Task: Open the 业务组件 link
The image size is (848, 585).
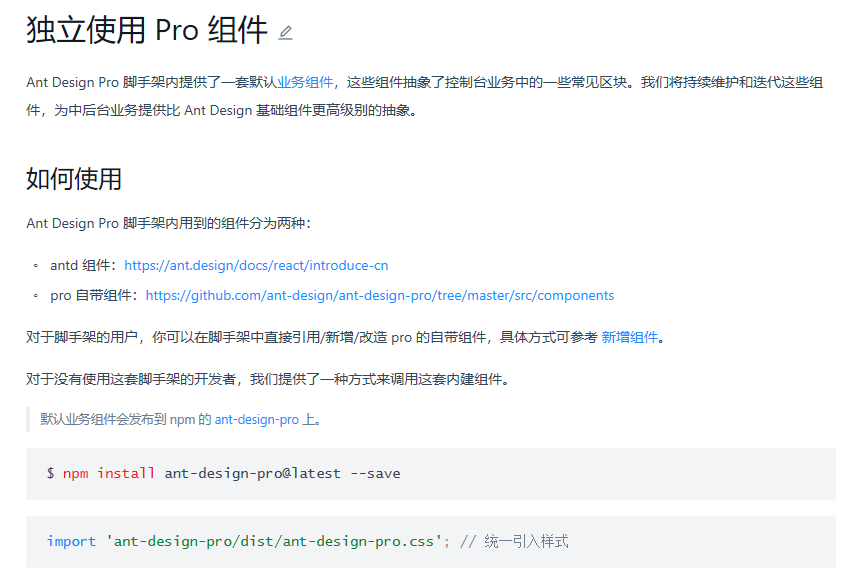Action: pyautogui.click(x=305, y=82)
